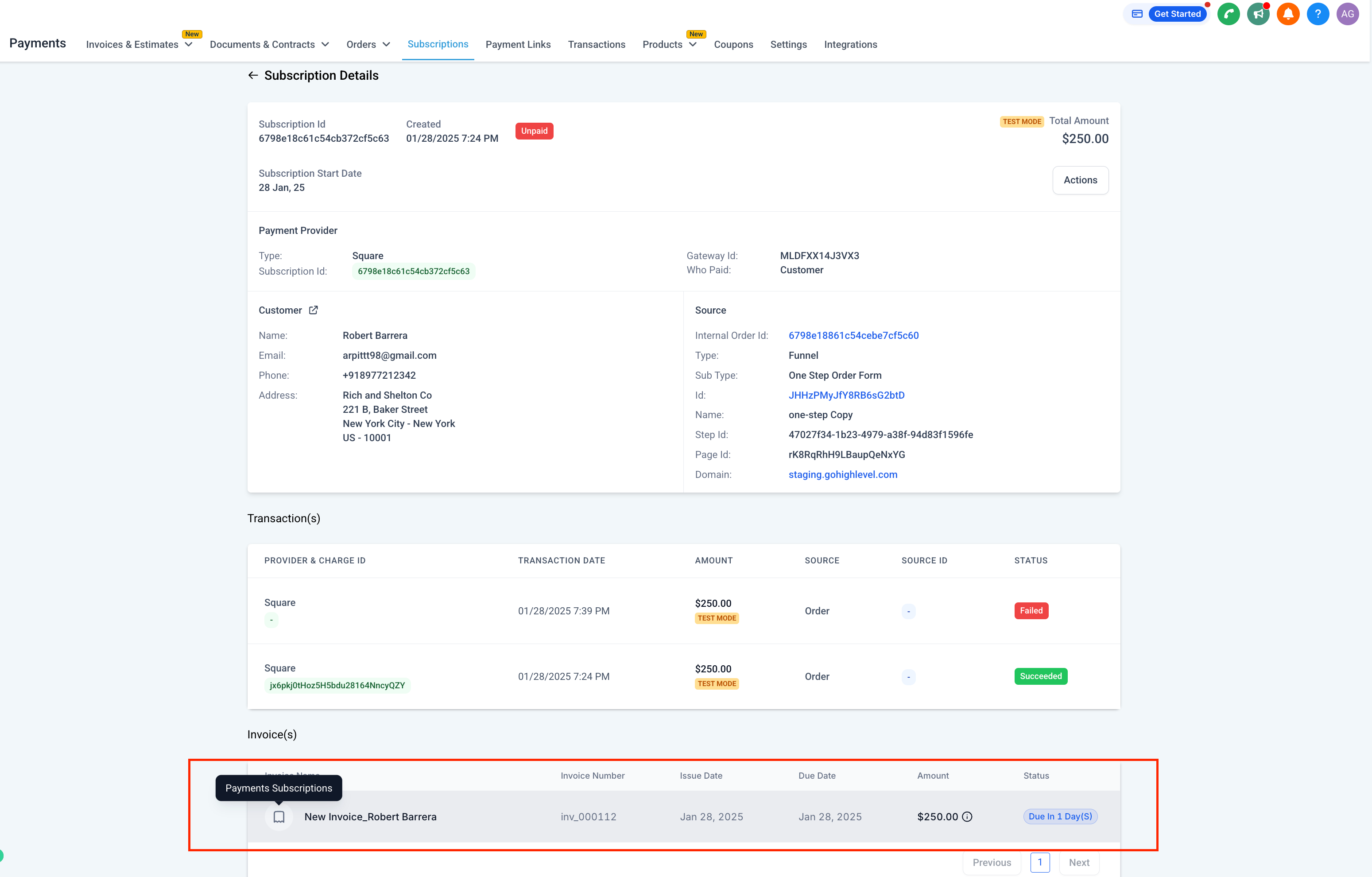The height and width of the screenshot is (877, 1372).
Task: Open the Coupons tab
Action: (733, 44)
